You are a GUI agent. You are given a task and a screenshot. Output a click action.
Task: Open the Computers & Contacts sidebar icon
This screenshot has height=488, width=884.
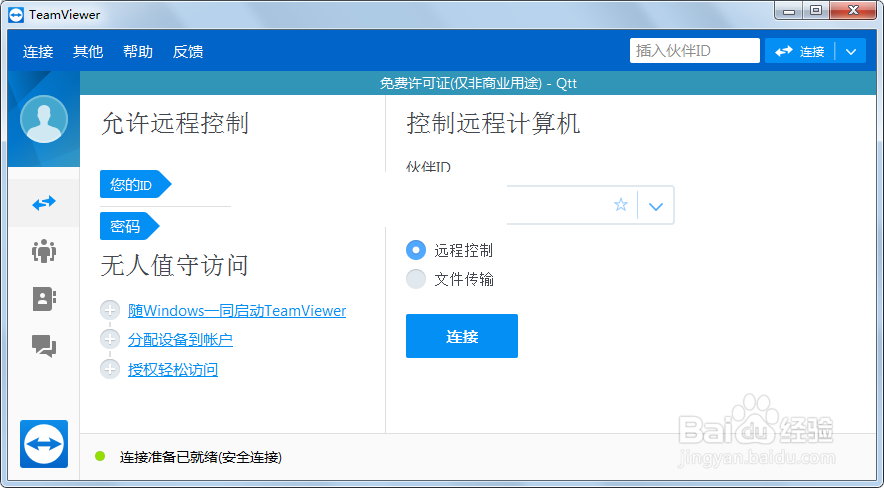coord(44,299)
